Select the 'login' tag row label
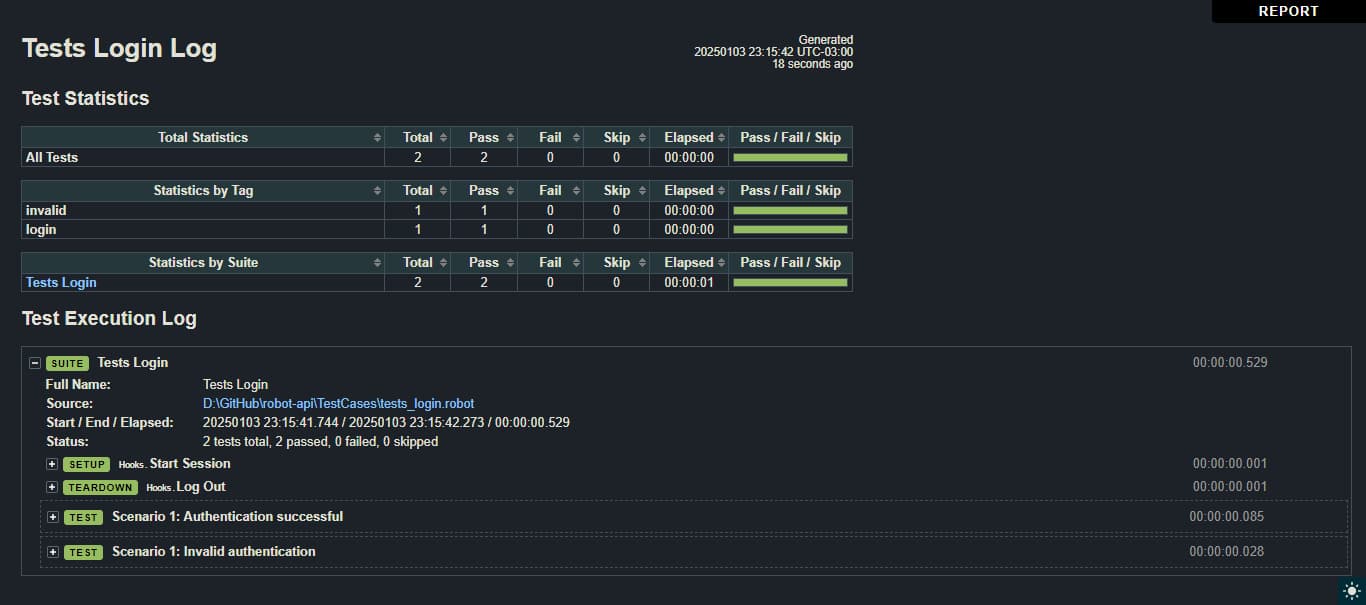 point(41,229)
